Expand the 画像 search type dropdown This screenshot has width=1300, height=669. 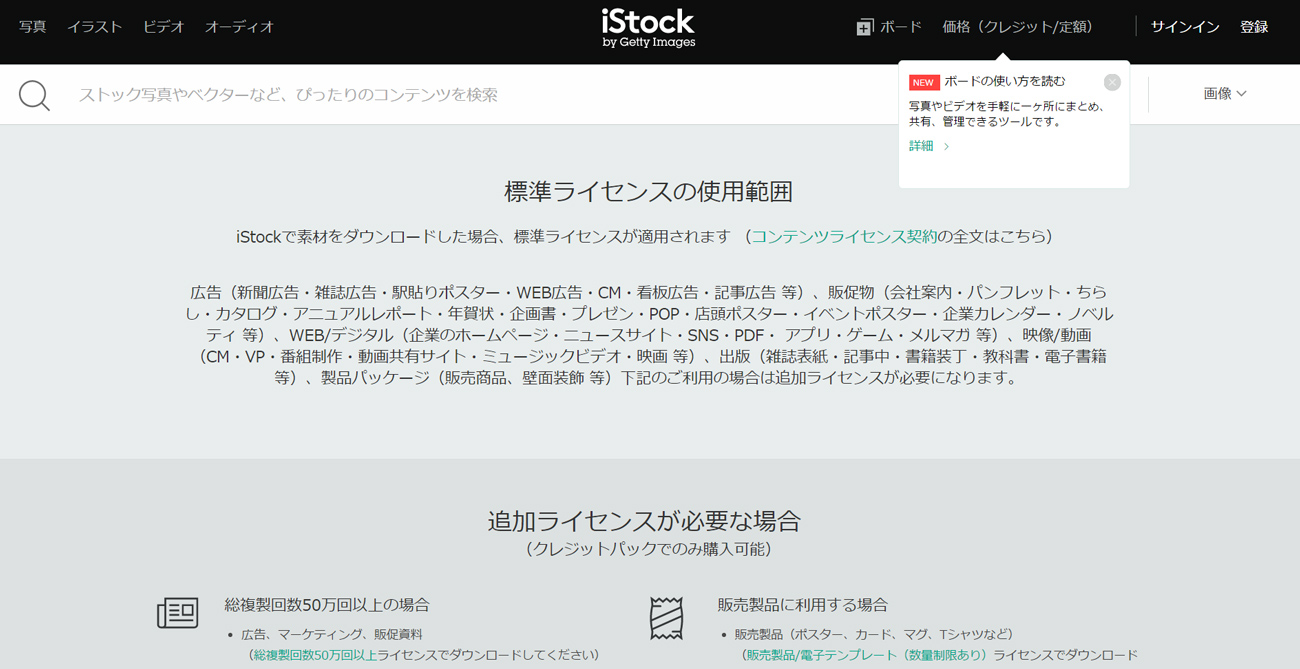(1225, 94)
